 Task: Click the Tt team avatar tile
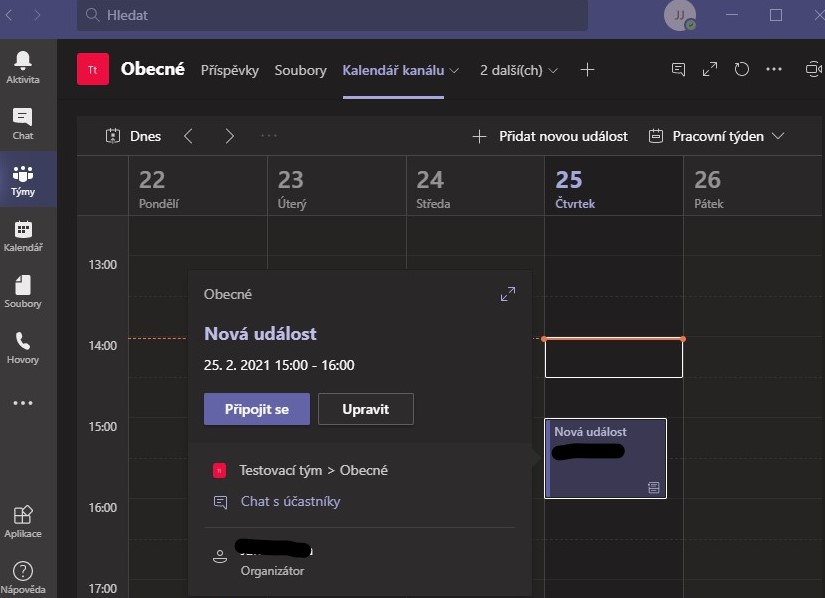pyautogui.click(x=93, y=69)
